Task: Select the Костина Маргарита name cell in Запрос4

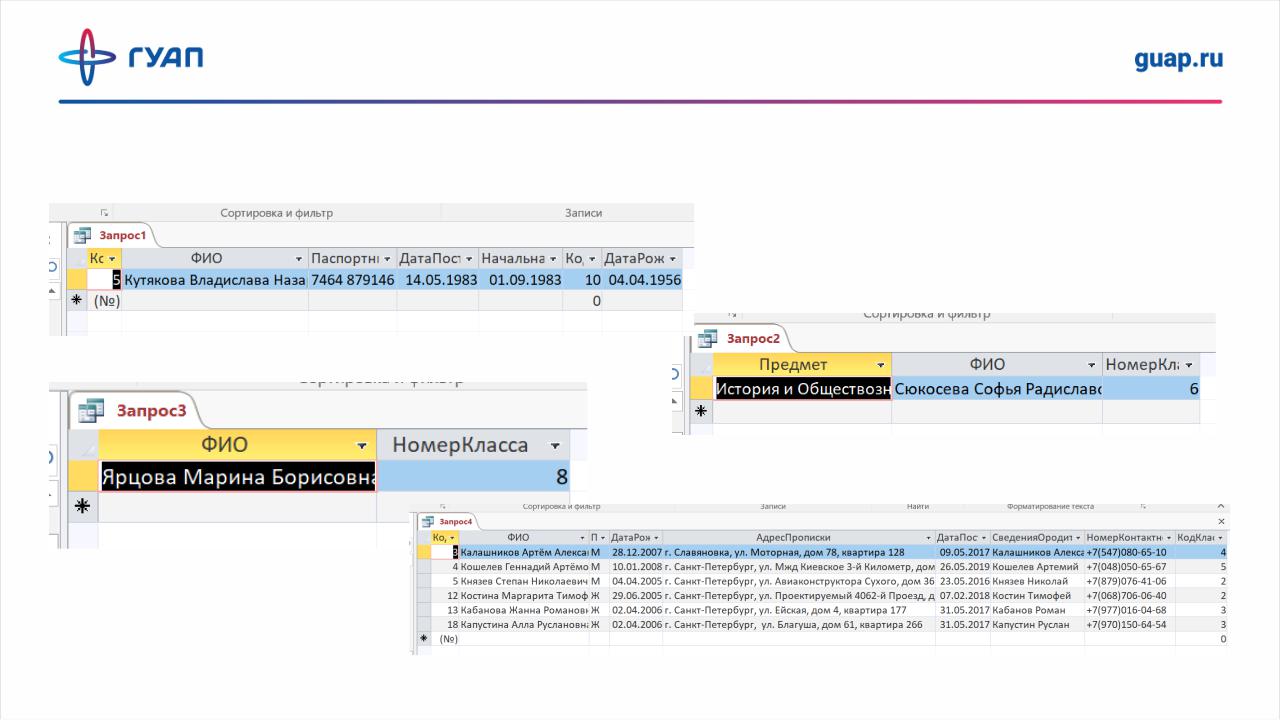Action: click(x=524, y=596)
